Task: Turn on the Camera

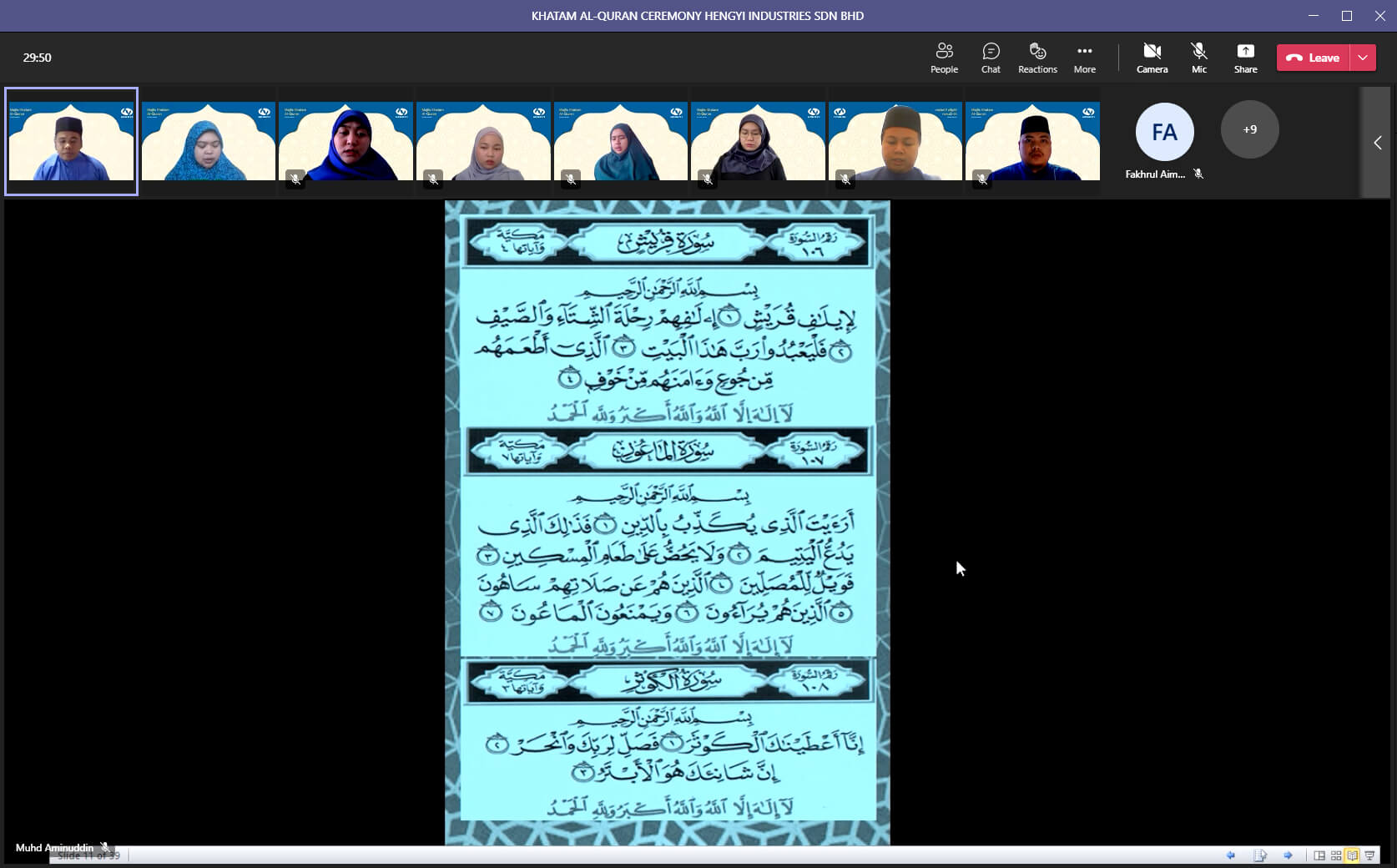Action: 1152,58
